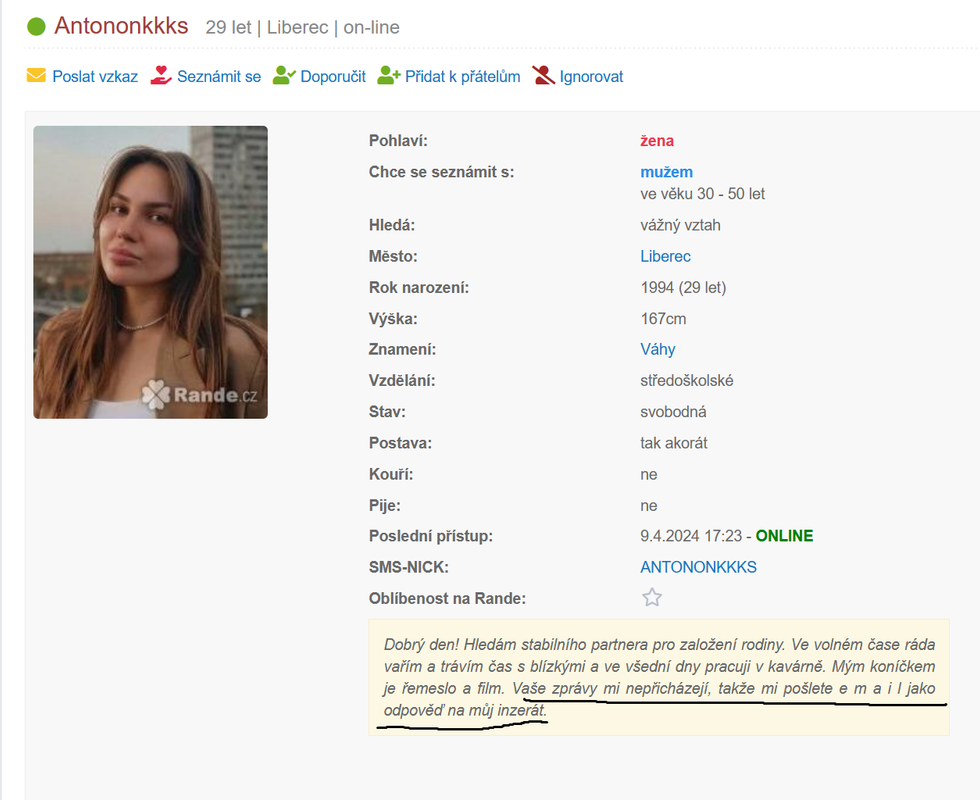
Task: Open the profile photo thumbnail
Action: coord(151,272)
